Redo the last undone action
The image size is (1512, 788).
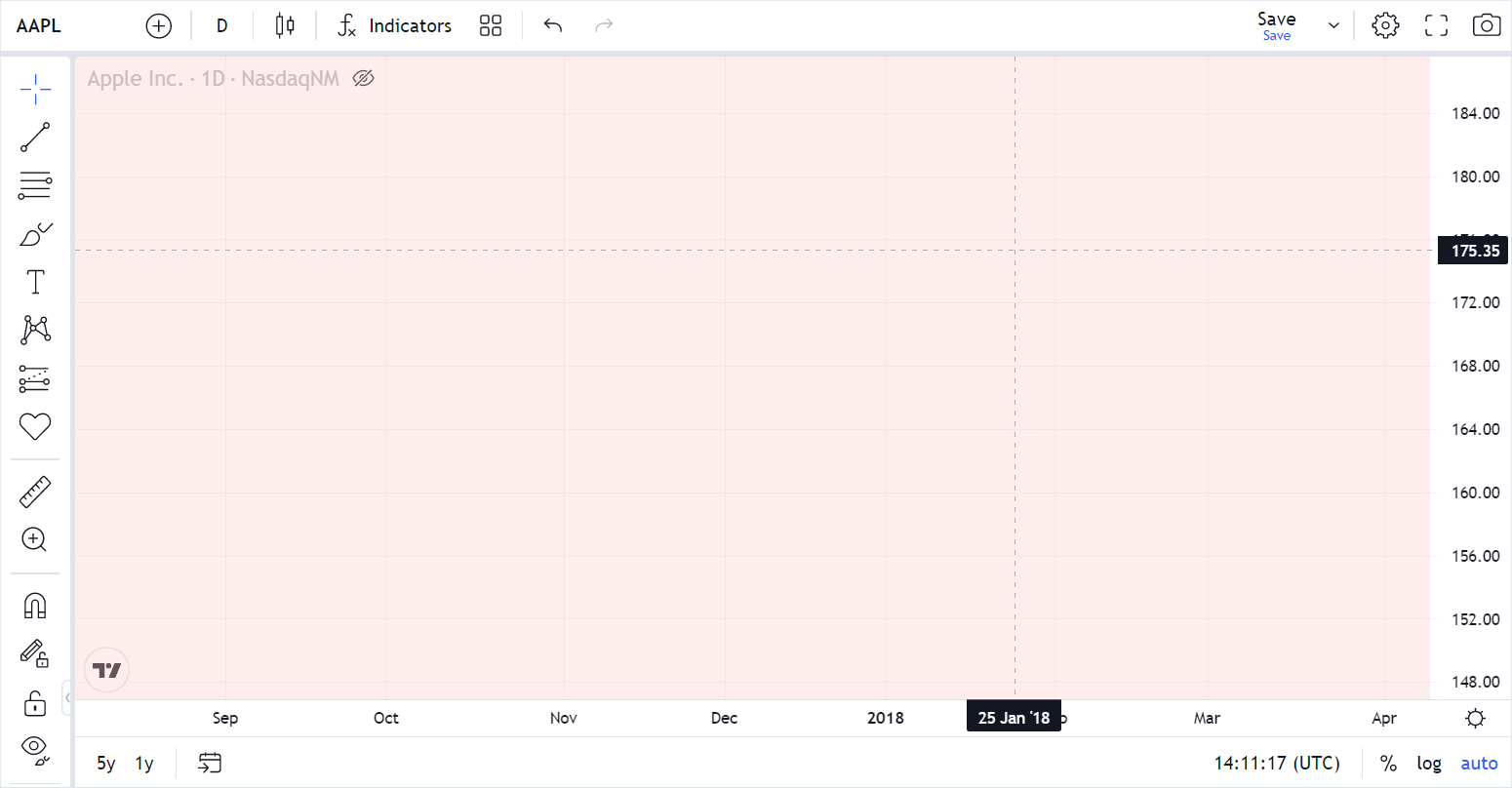[604, 26]
